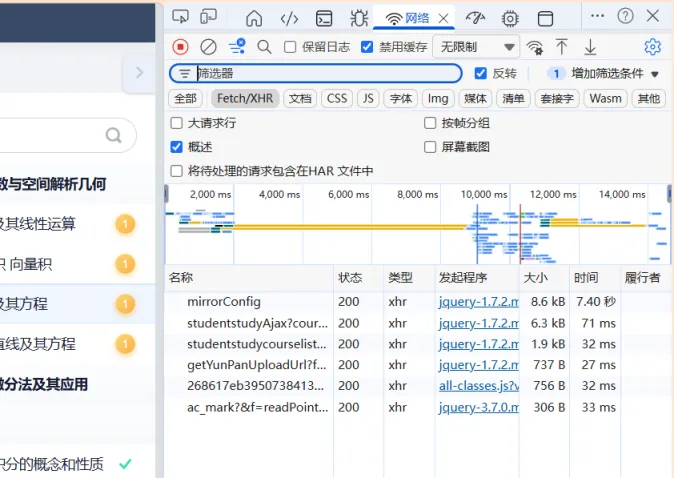Viewport: 675px width, 479px height.
Task: Expand the page sidebar chevron arrow
Action: pos(139,72)
